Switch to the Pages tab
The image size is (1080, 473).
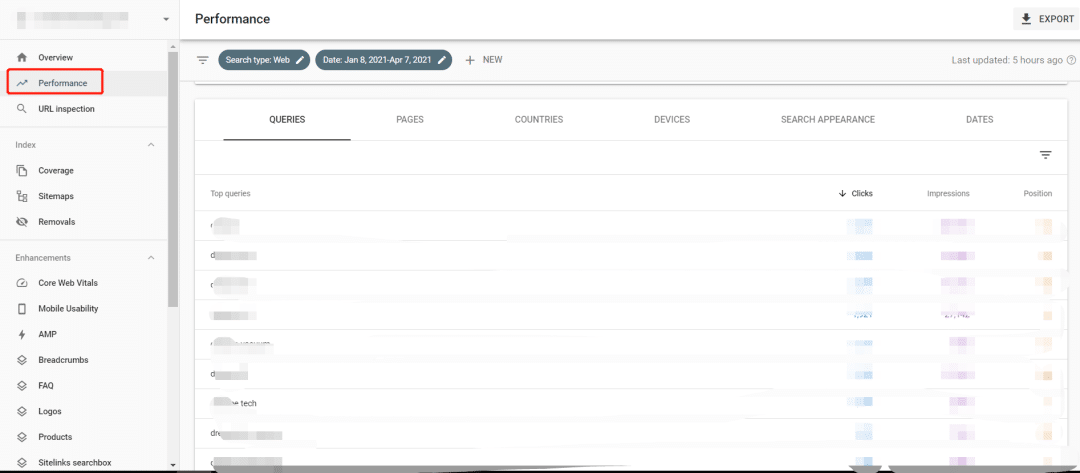coord(409,120)
